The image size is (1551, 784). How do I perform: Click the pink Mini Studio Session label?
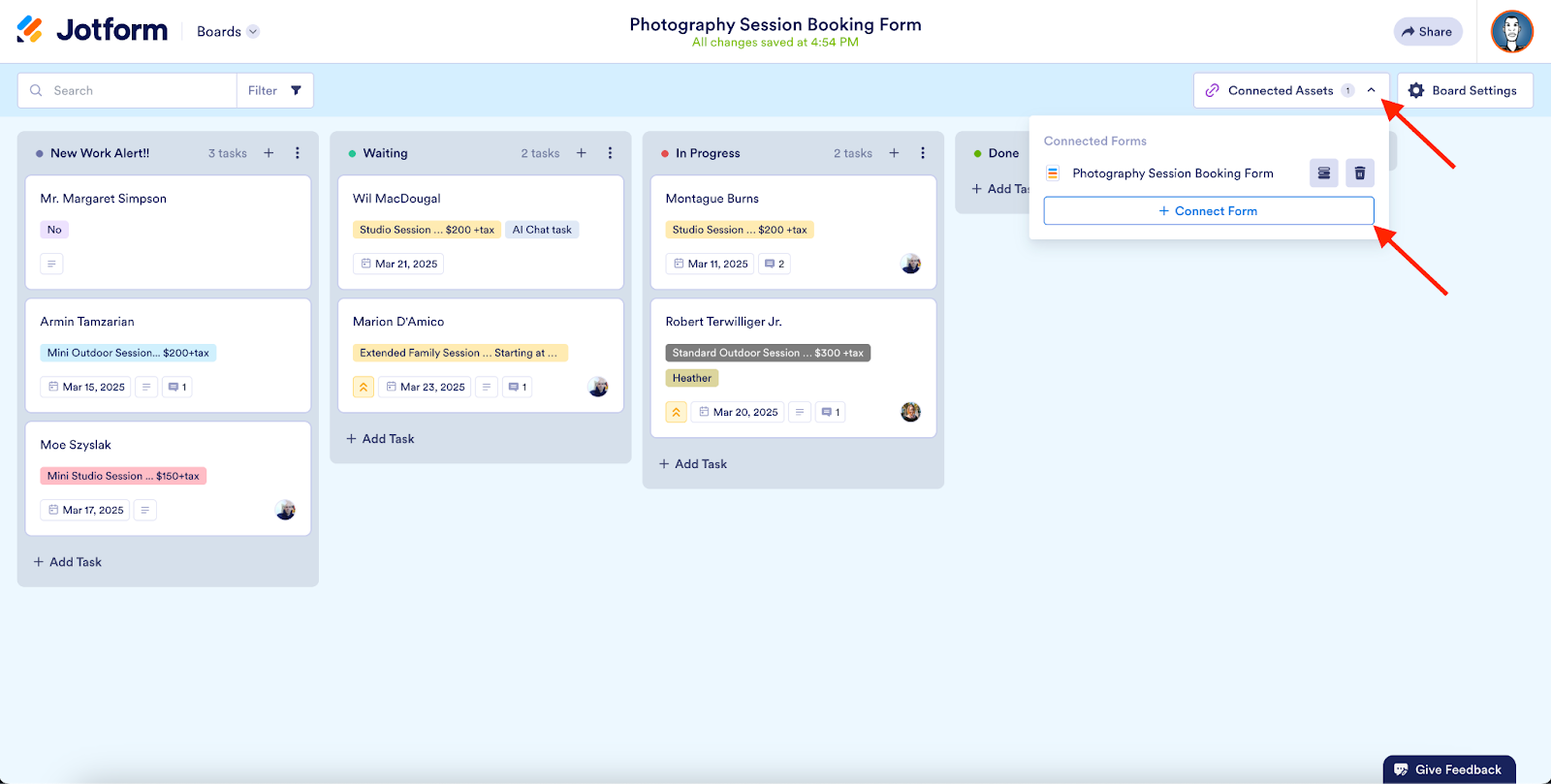(x=123, y=476)
